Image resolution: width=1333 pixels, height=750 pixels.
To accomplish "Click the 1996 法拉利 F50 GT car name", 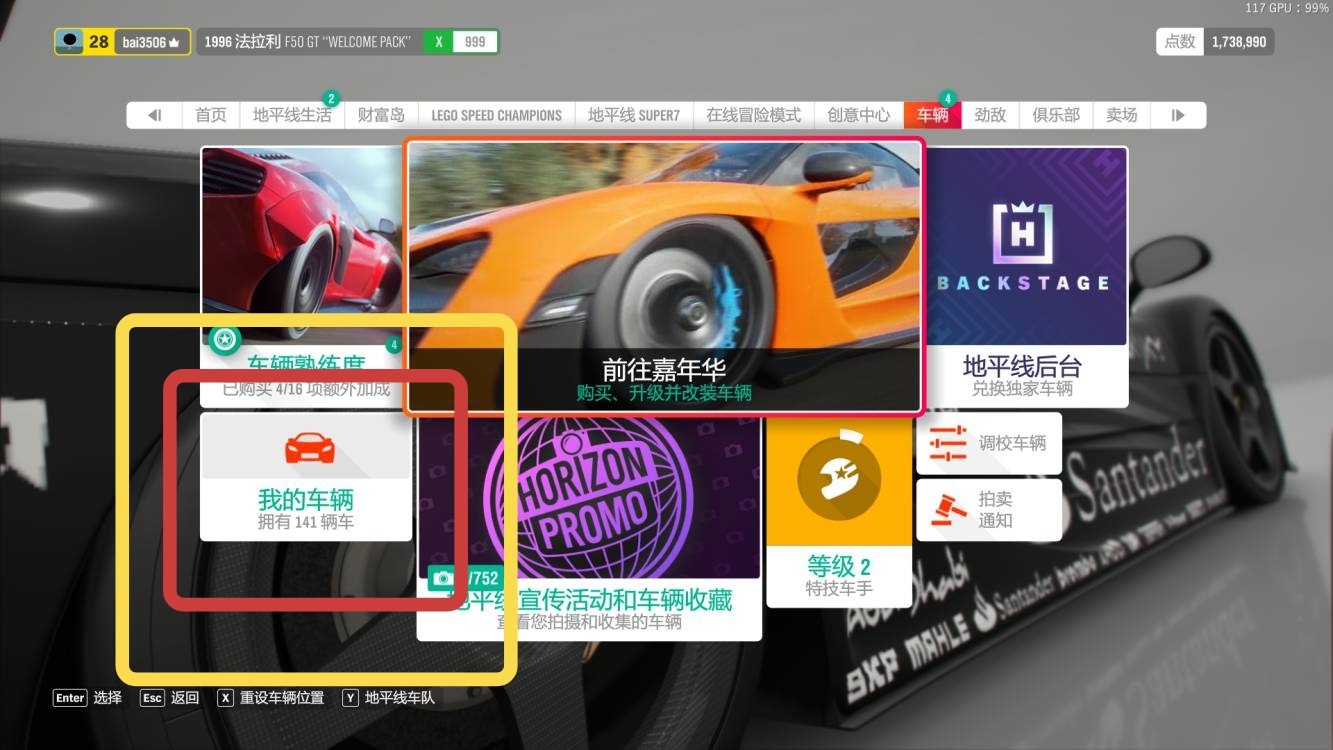I will point(308,42).
